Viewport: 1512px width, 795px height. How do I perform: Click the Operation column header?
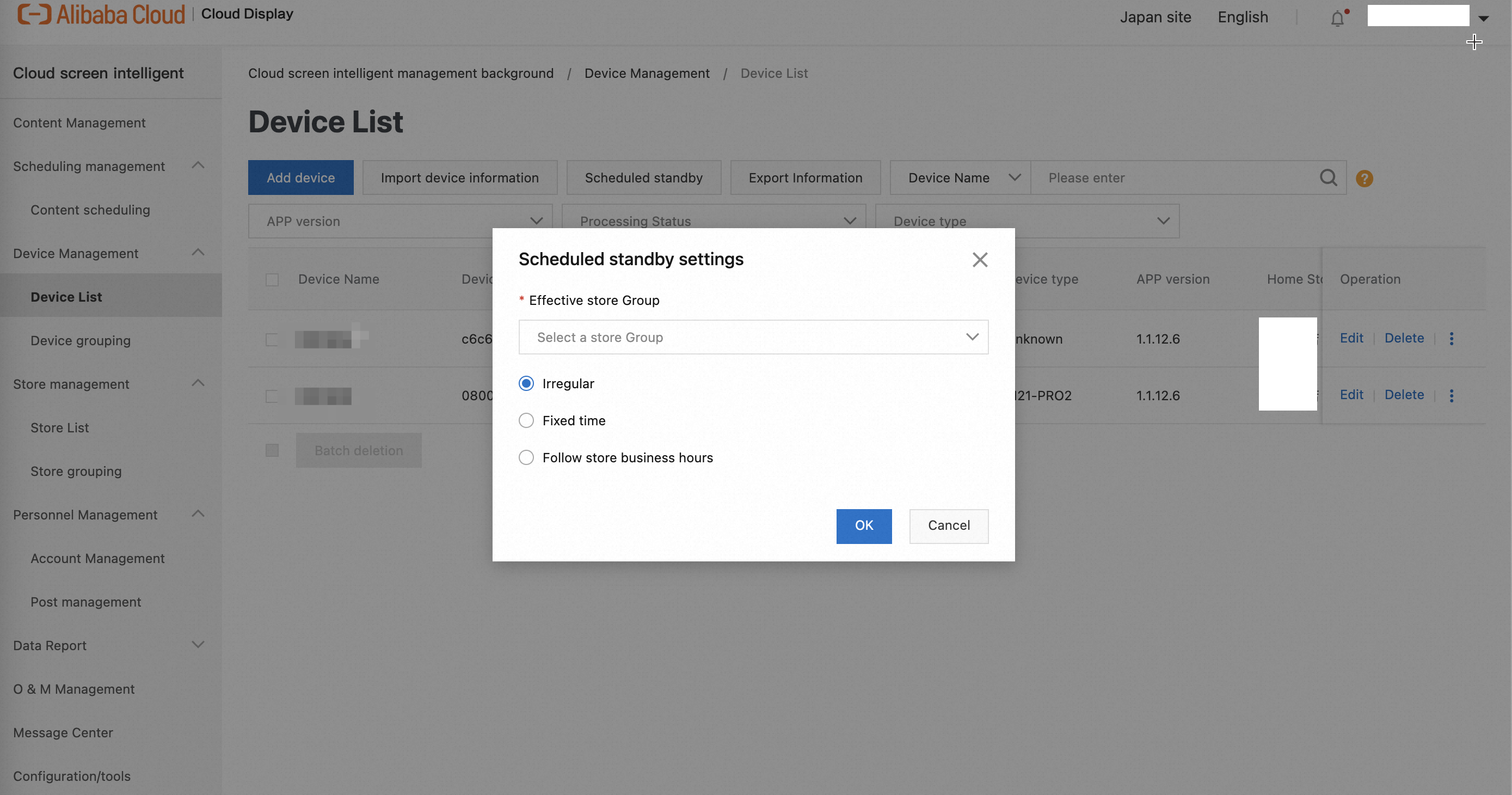coord(1370,279)
